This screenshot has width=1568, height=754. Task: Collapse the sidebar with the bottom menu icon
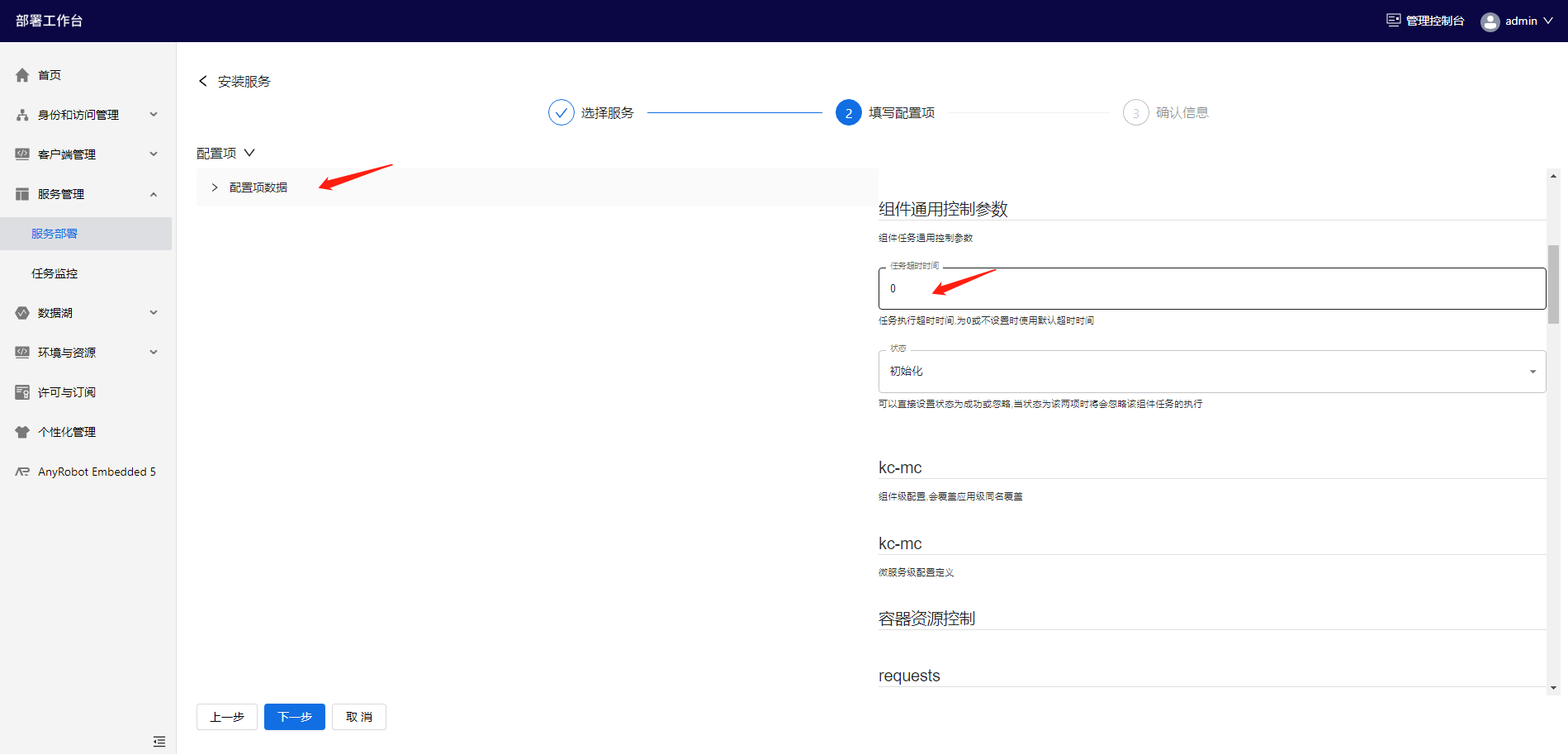coord(159,742)
